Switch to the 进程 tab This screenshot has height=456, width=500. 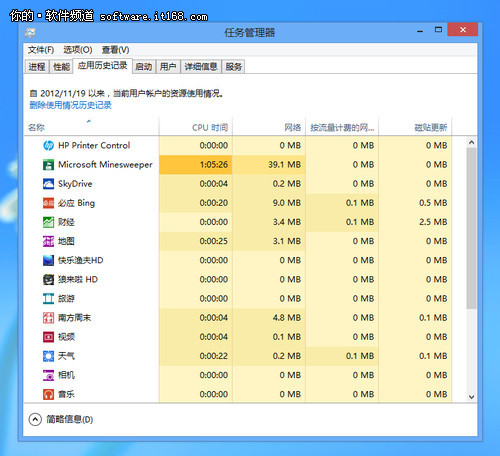pyautogui.click(x=37, y=67)
